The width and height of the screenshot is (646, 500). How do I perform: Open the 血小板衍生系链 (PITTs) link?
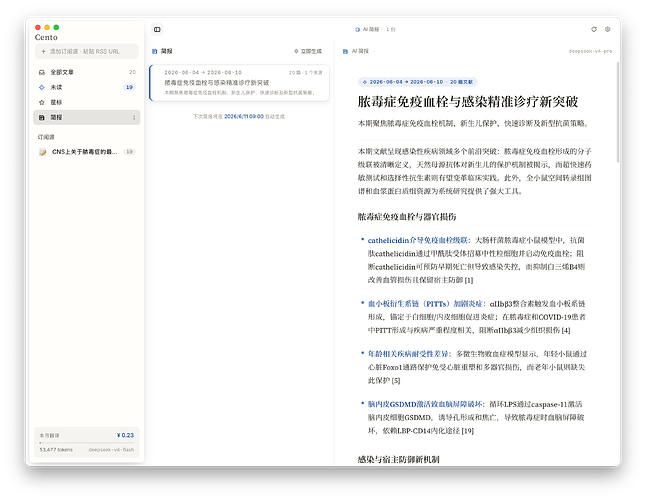(x=425, y=304)
